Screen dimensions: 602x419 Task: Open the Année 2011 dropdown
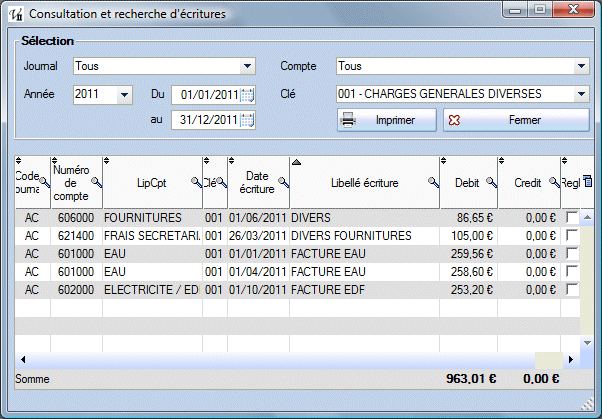coord(124,95)
